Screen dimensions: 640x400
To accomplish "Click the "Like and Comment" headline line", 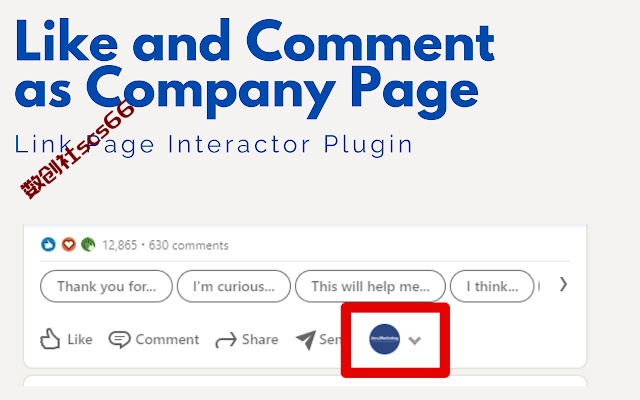I will pos(255,42).
